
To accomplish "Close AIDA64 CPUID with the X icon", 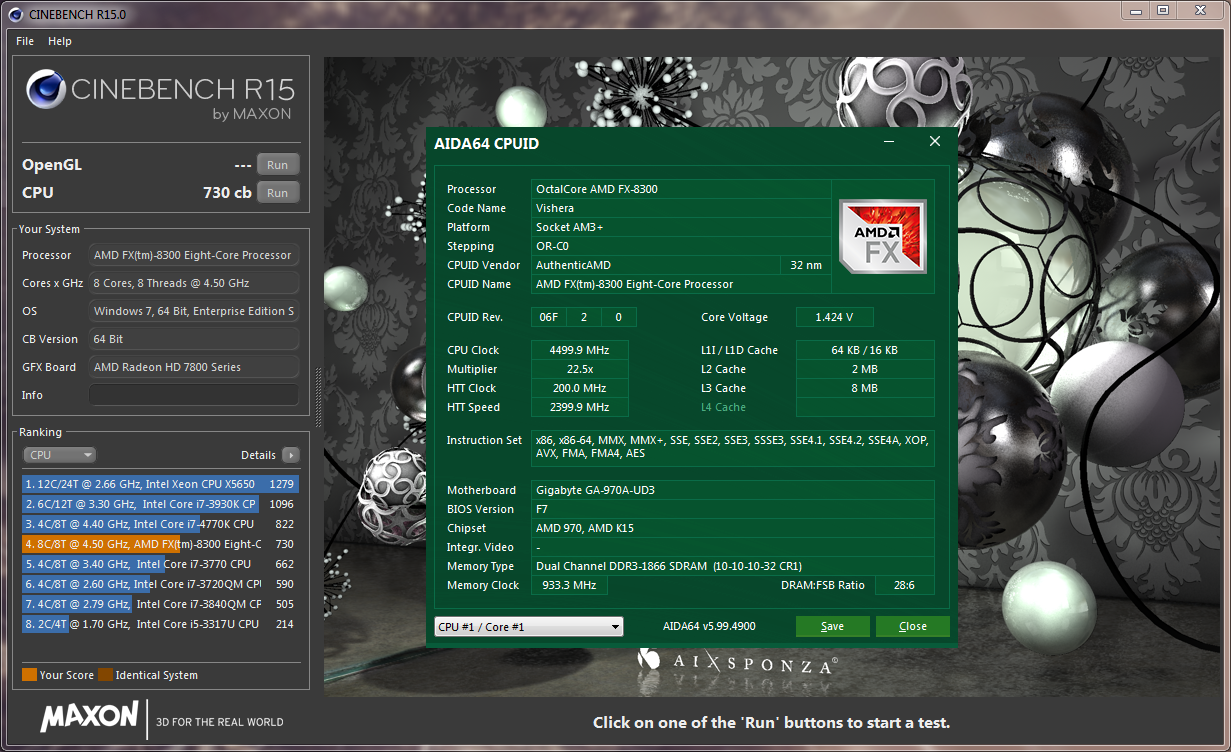I will coord(935,142).
